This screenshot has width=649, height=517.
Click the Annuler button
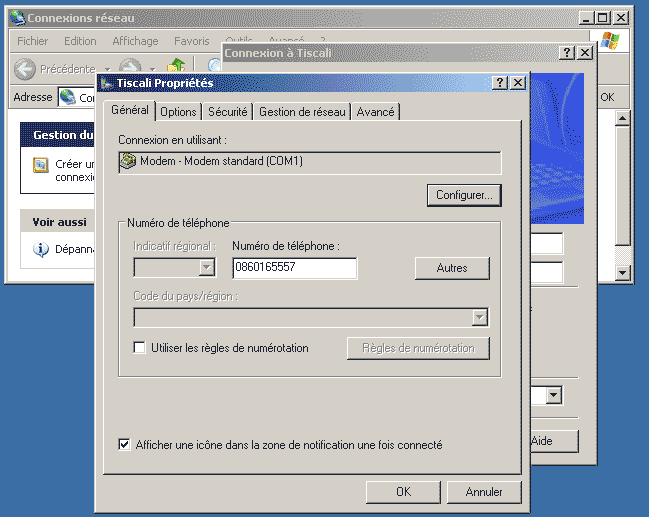click(484, 492)
